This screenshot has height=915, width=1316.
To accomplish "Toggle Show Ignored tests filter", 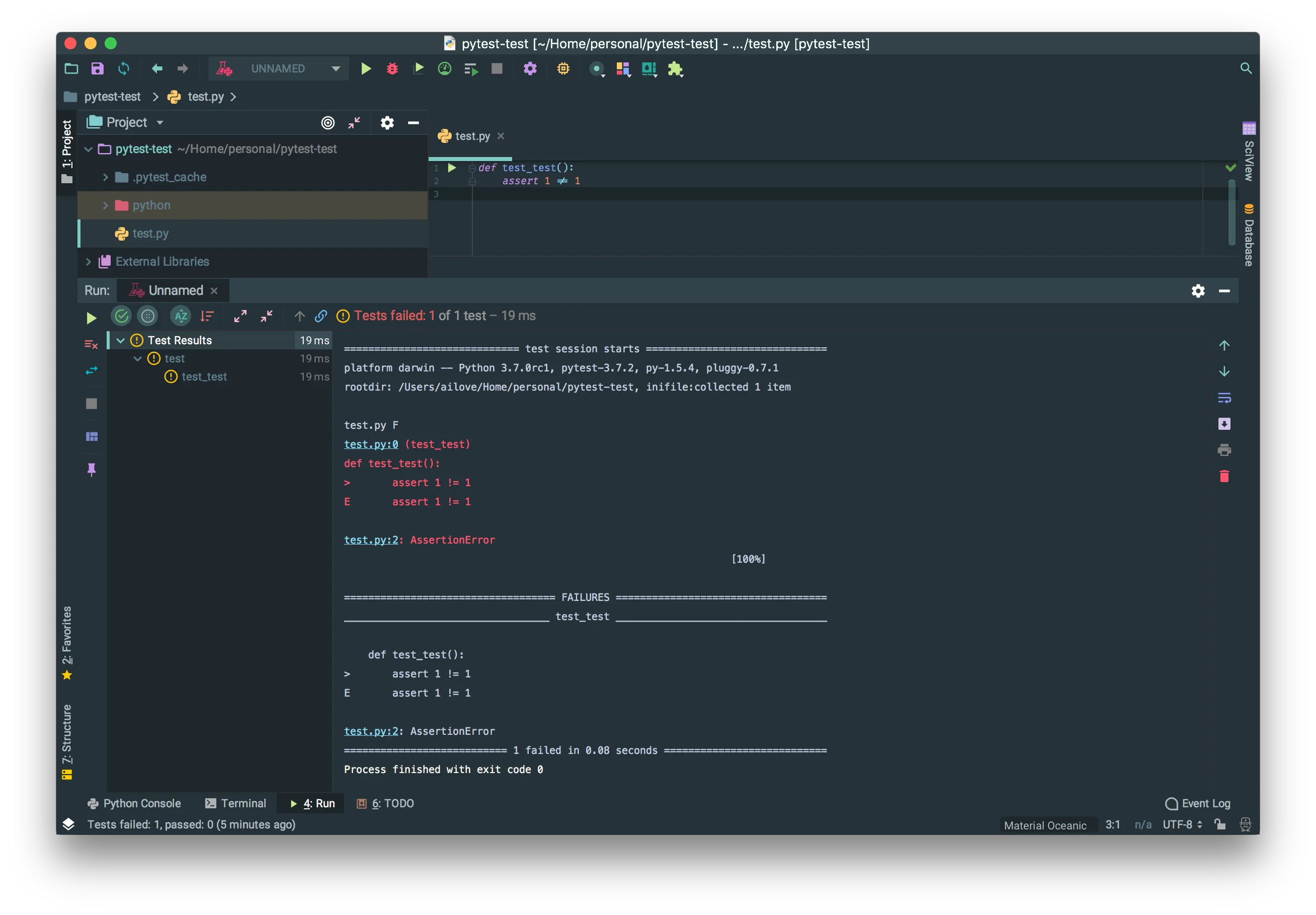I will tap(148, 316).
